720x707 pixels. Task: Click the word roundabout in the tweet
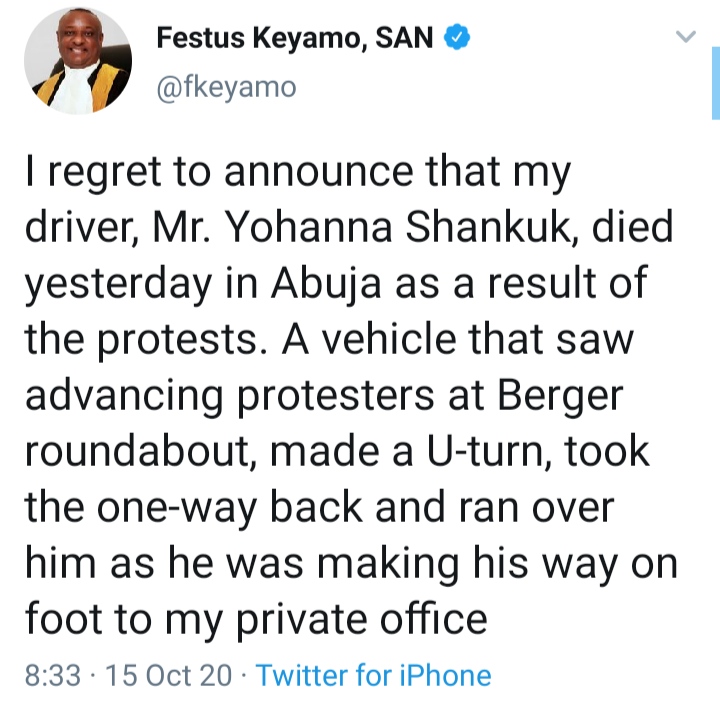tap(135, 452)
